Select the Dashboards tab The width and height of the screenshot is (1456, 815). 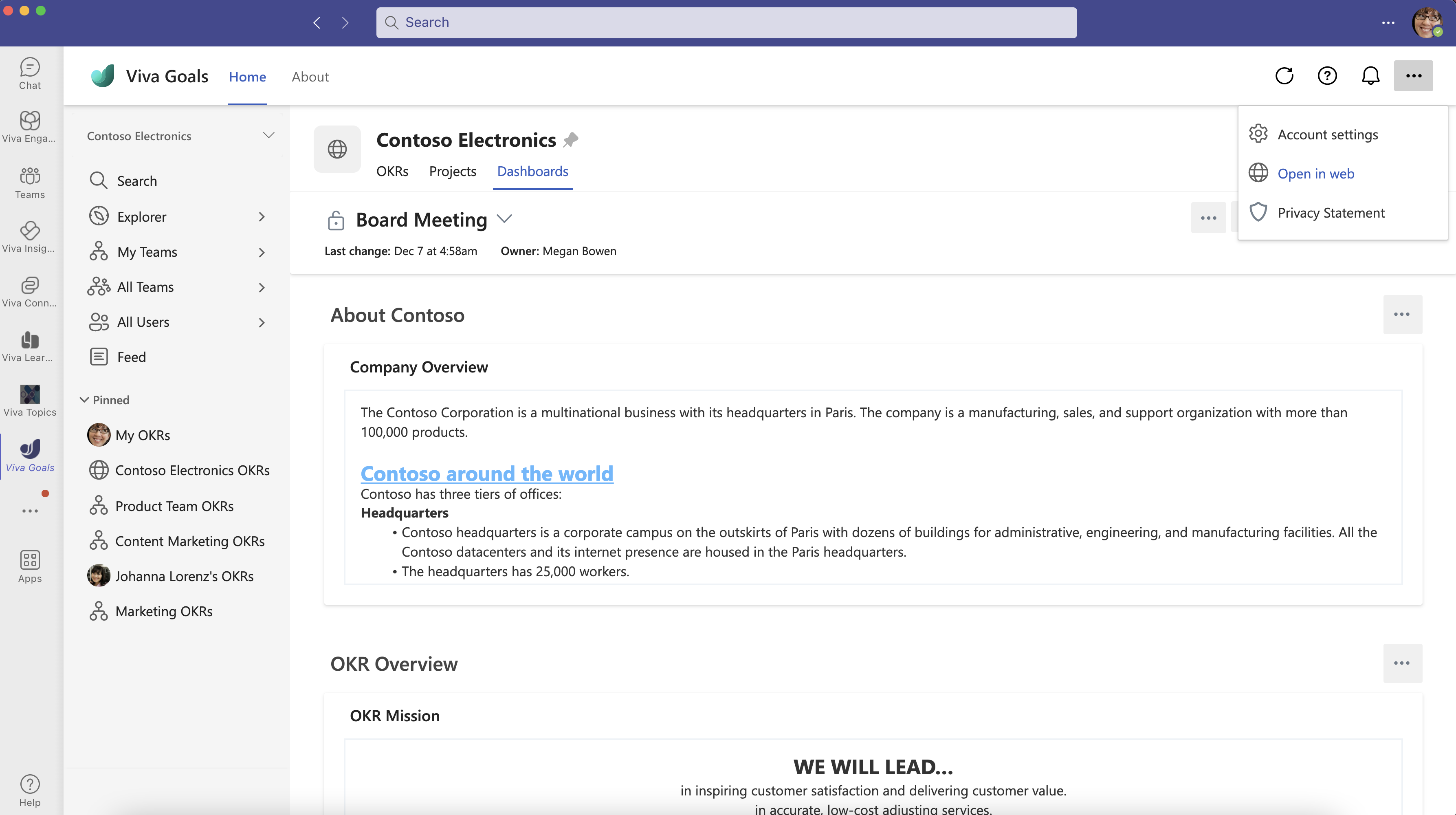pyautogui.click(x=533, y=170)
